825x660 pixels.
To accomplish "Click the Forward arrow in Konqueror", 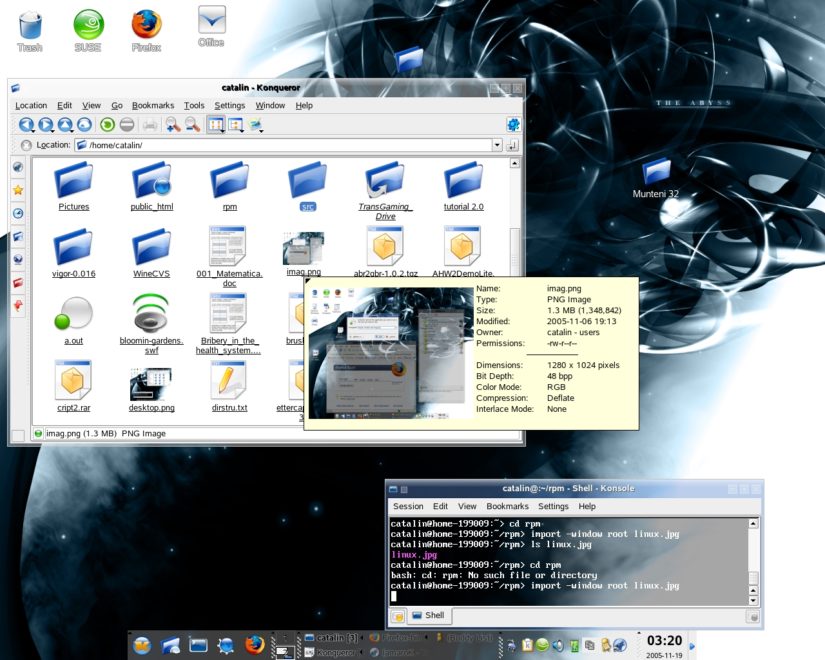I will click(x=46, y=125).
